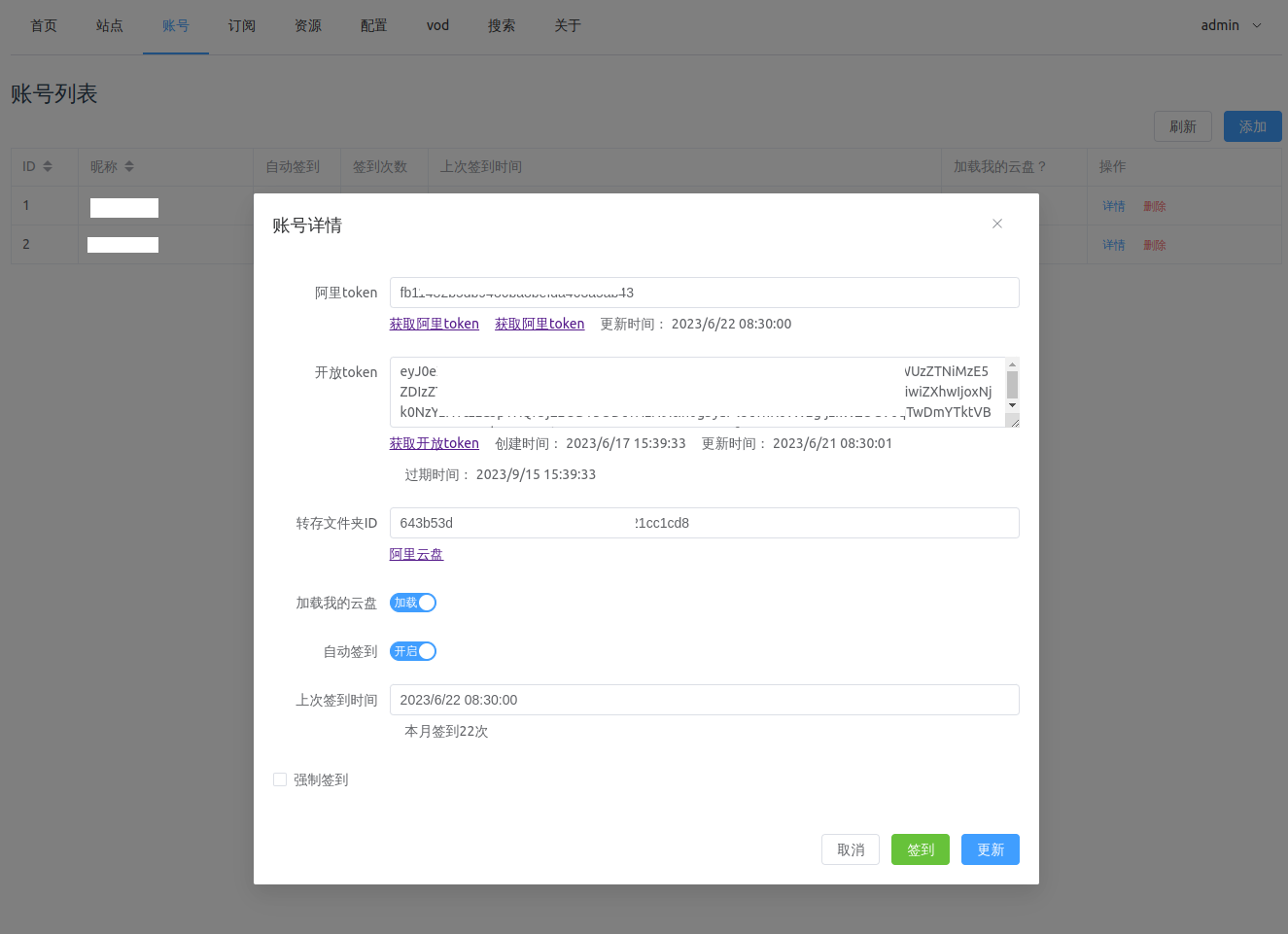Toggle the 自动签到 switch

[x=413, y=651]
